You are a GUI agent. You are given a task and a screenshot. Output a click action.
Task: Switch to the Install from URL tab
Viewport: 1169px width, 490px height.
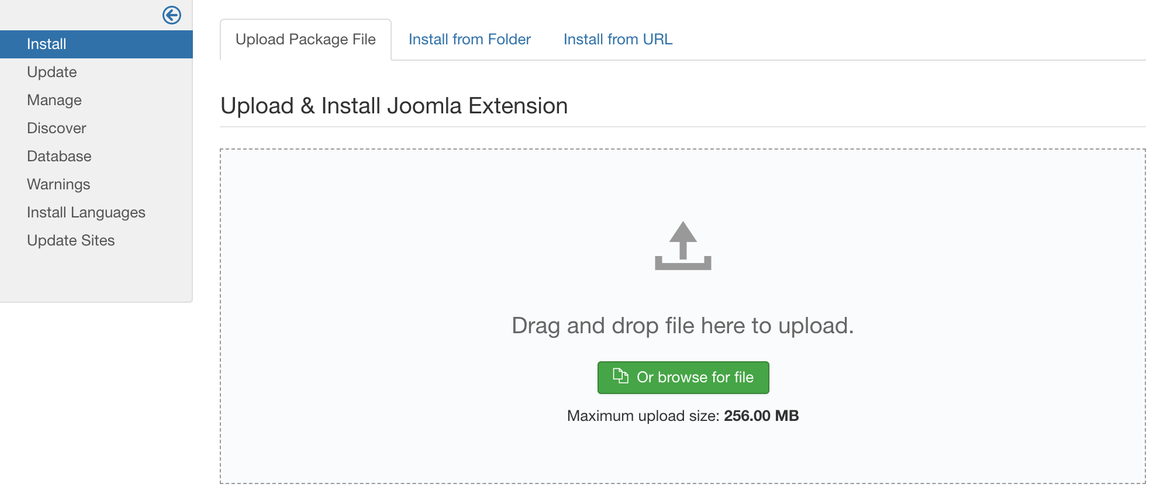point(618,40)
